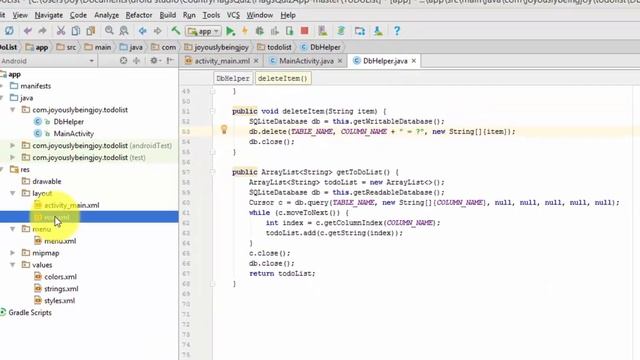
Task: Open the View menu
Action: 20,15
